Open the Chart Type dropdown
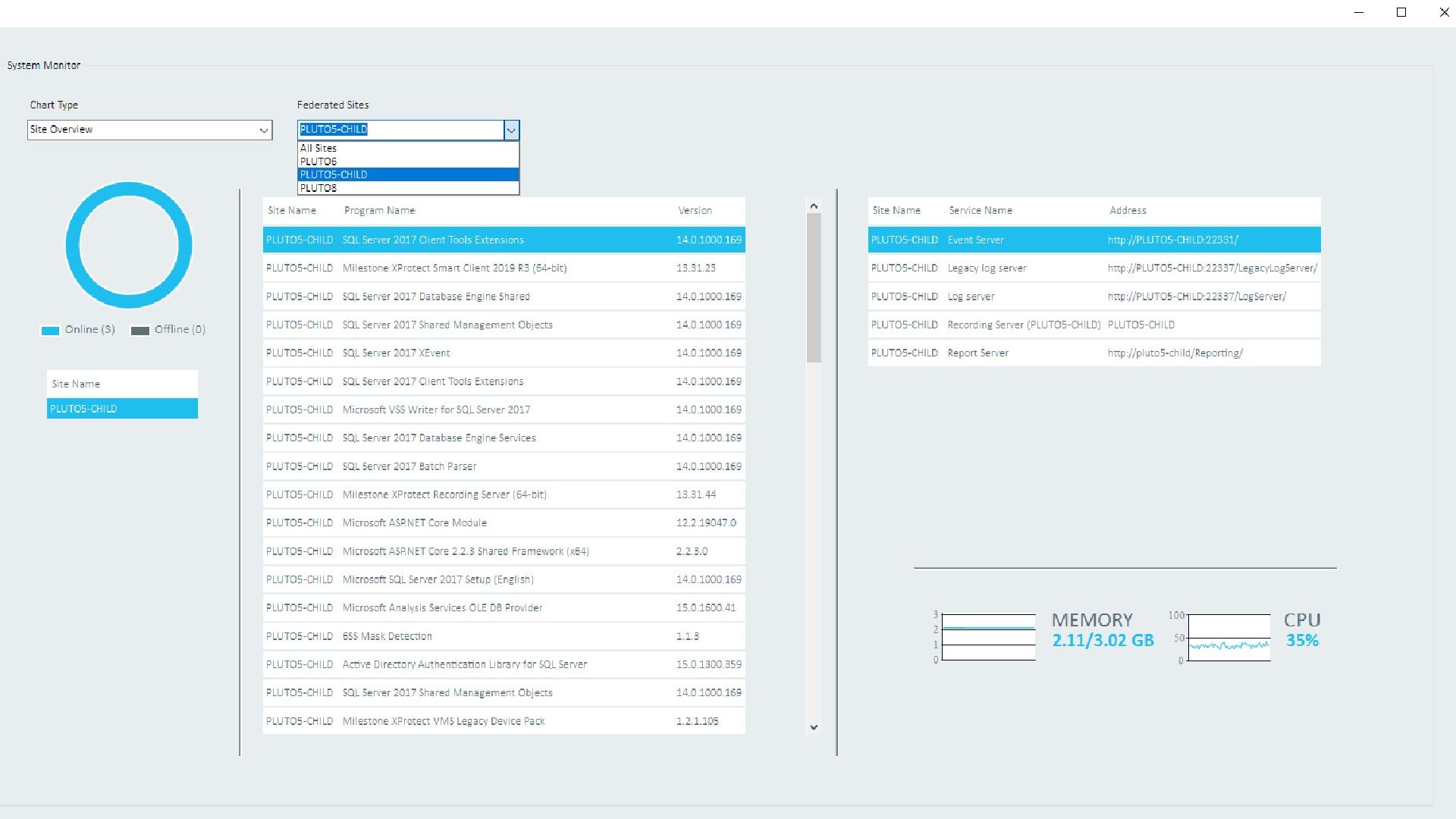The image size is (1456, 819). coord(149,130)
